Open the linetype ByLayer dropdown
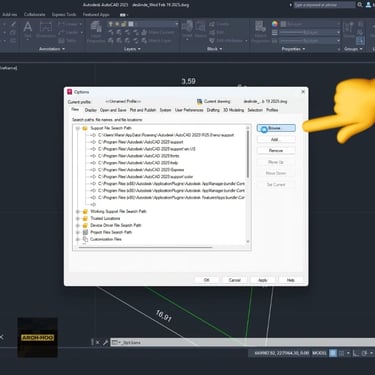Screen dimensions: 375x375 point(310,40)
